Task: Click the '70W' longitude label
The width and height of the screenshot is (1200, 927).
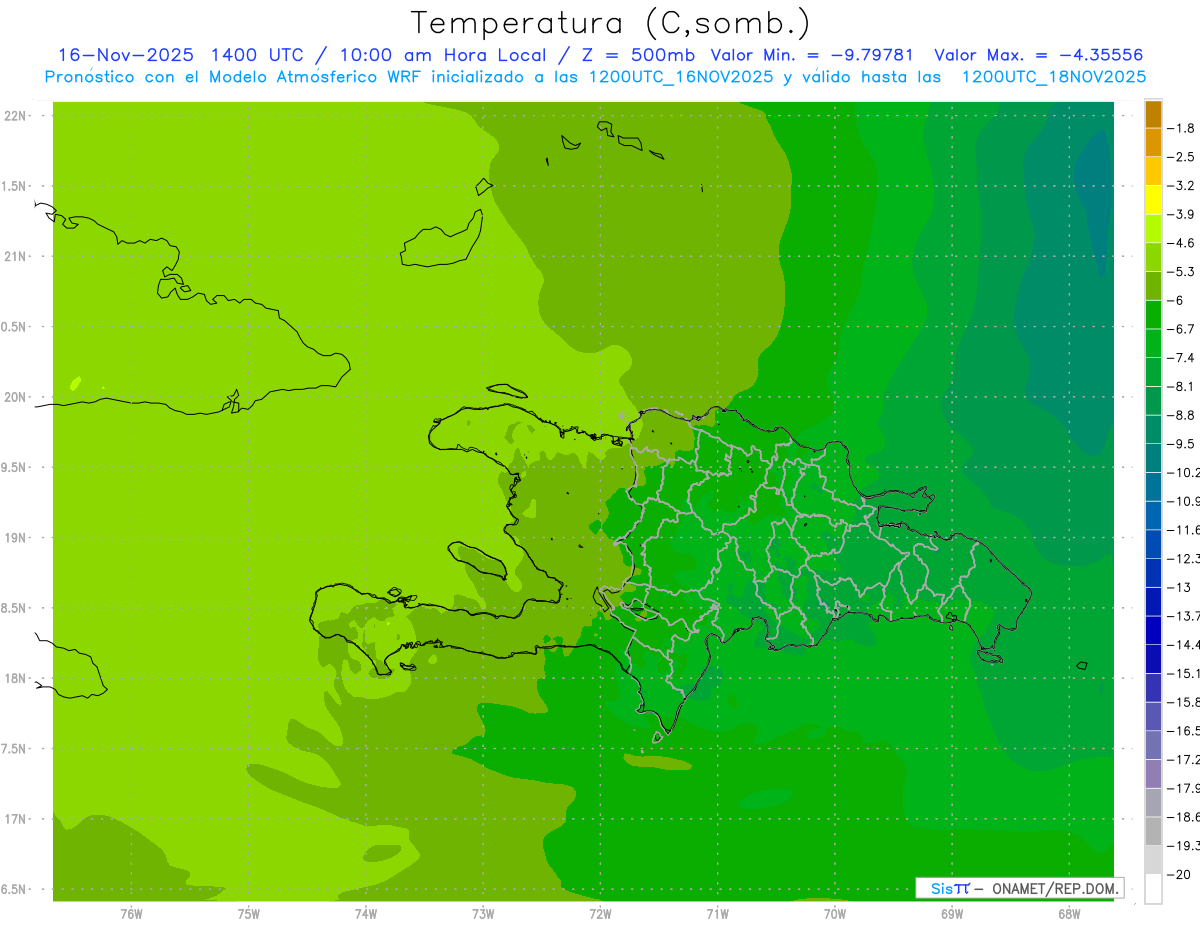Action: pos(835,915)
